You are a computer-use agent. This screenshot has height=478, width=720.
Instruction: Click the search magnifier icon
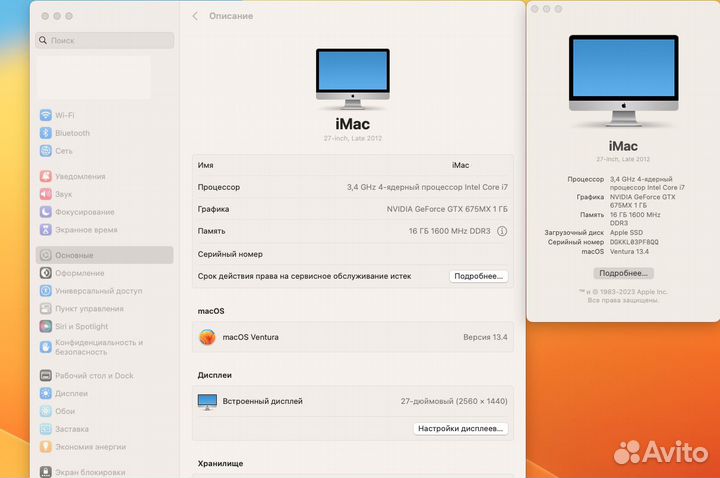[x=43, y=40]
